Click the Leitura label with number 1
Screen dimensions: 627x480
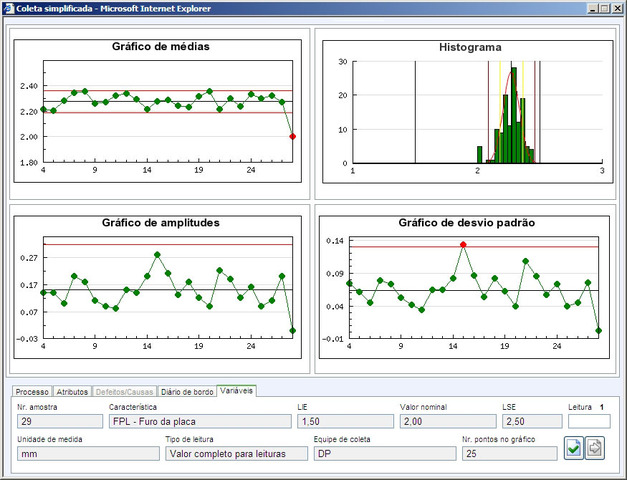point(586,407)
